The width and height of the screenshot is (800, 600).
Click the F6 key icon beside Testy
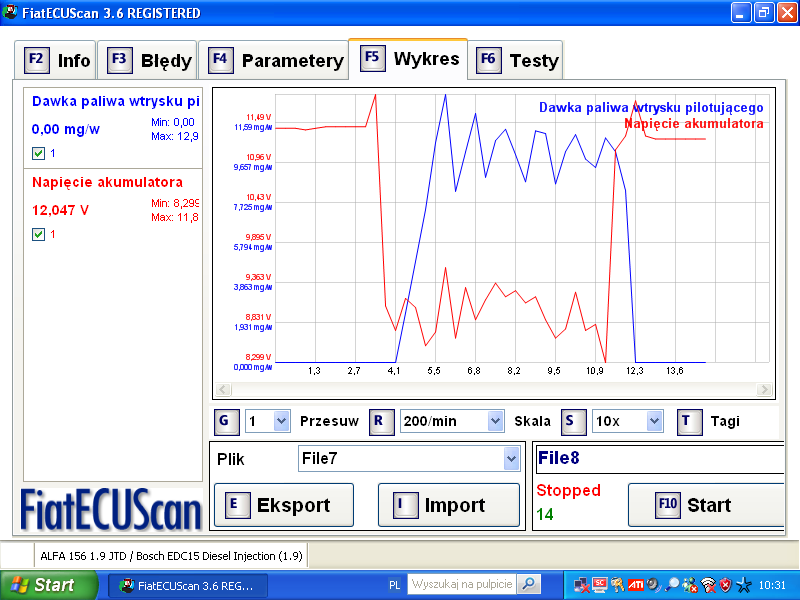[x=488, y=60]
